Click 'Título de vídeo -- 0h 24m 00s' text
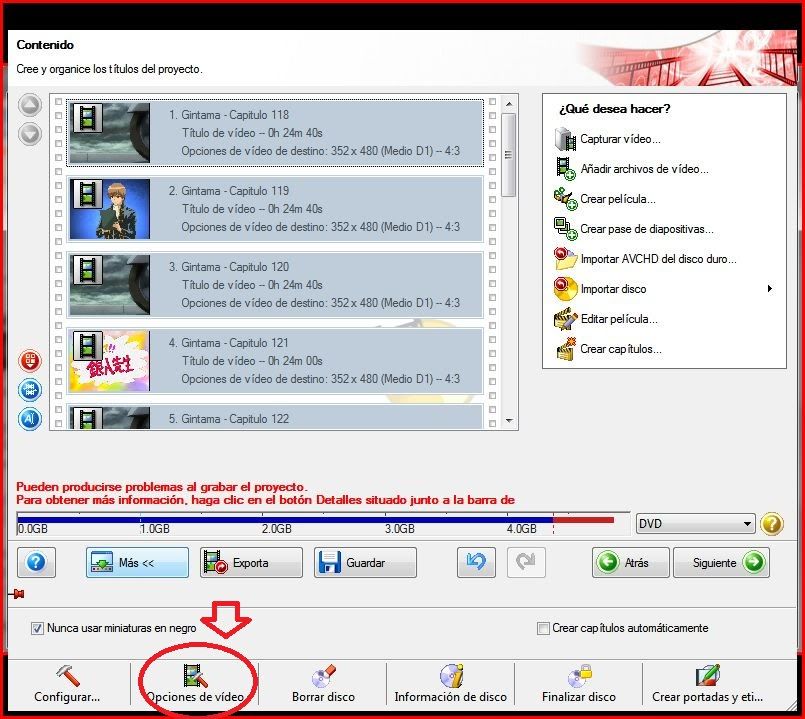Screen dimensions: 805x719 (252, 361)
